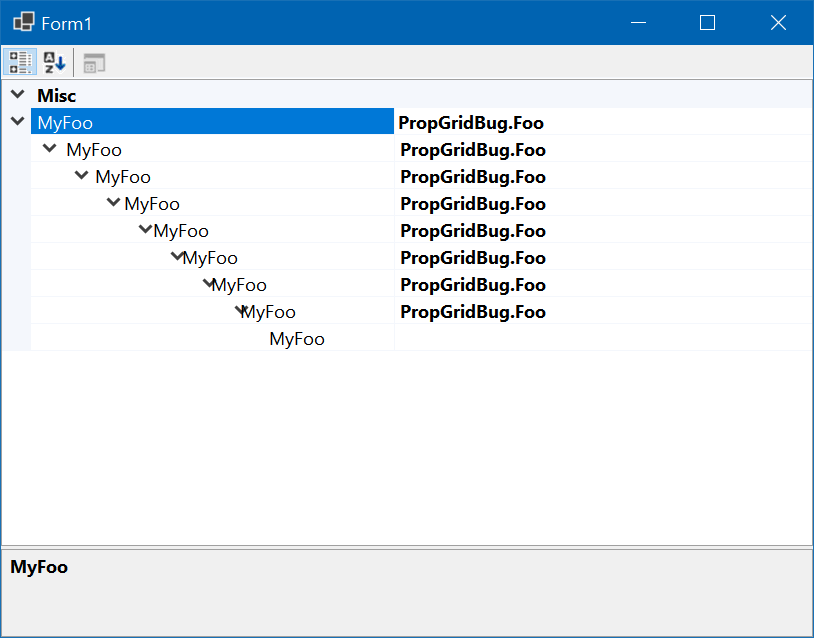
Task: Click the Form1 application icon in title bar
Action: tap(22, 20)
